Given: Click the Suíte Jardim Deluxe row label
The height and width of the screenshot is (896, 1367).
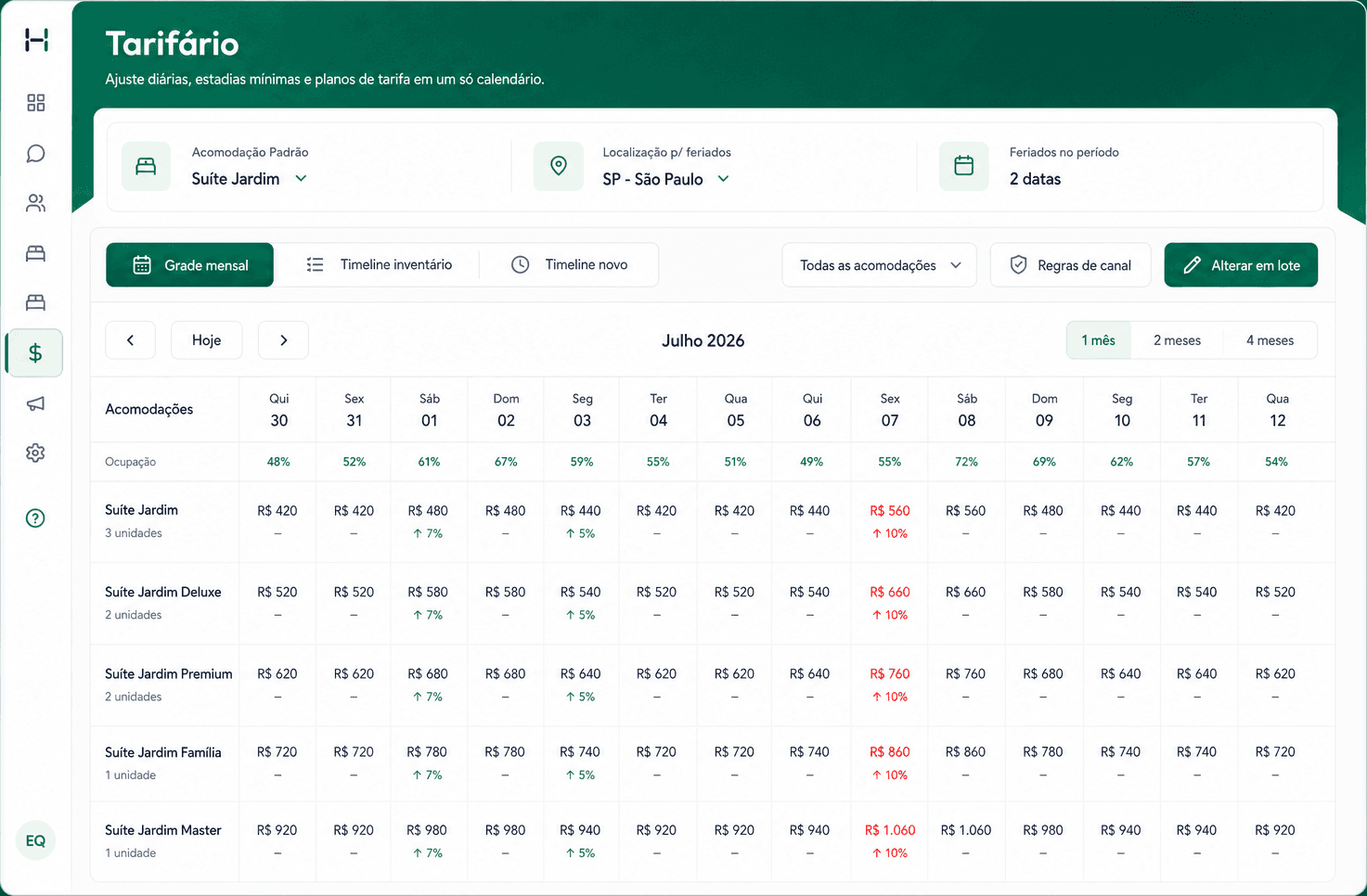Looking at the screenshot, I should [x=162, y=592].
